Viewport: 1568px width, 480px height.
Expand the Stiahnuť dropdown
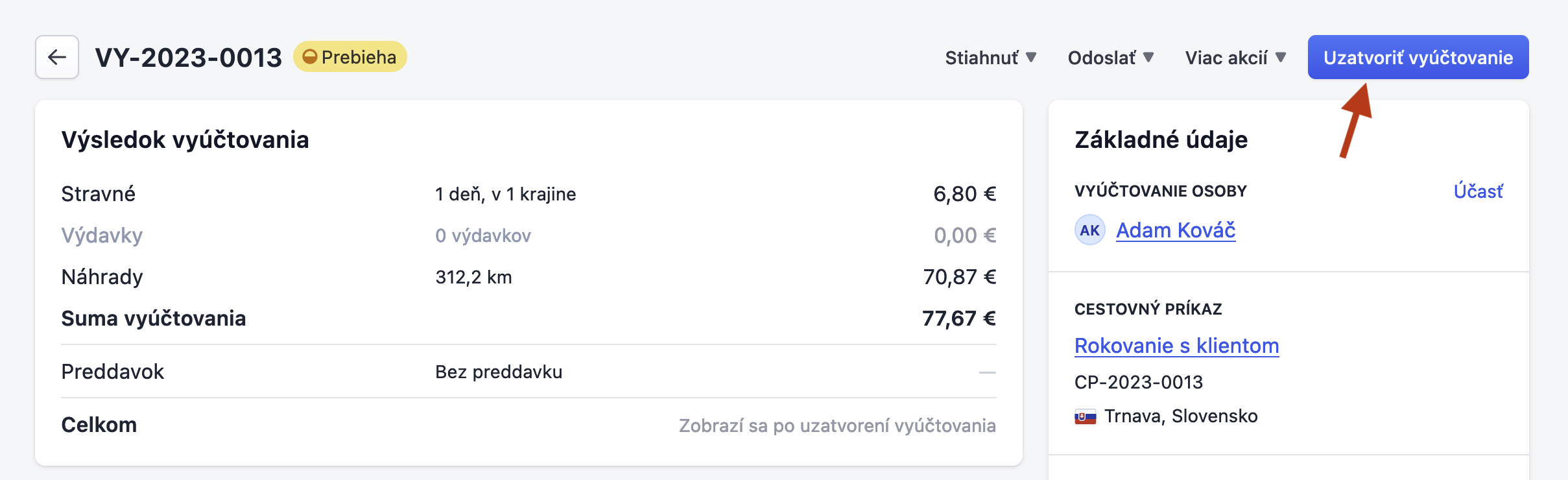(x=991, y=57)
